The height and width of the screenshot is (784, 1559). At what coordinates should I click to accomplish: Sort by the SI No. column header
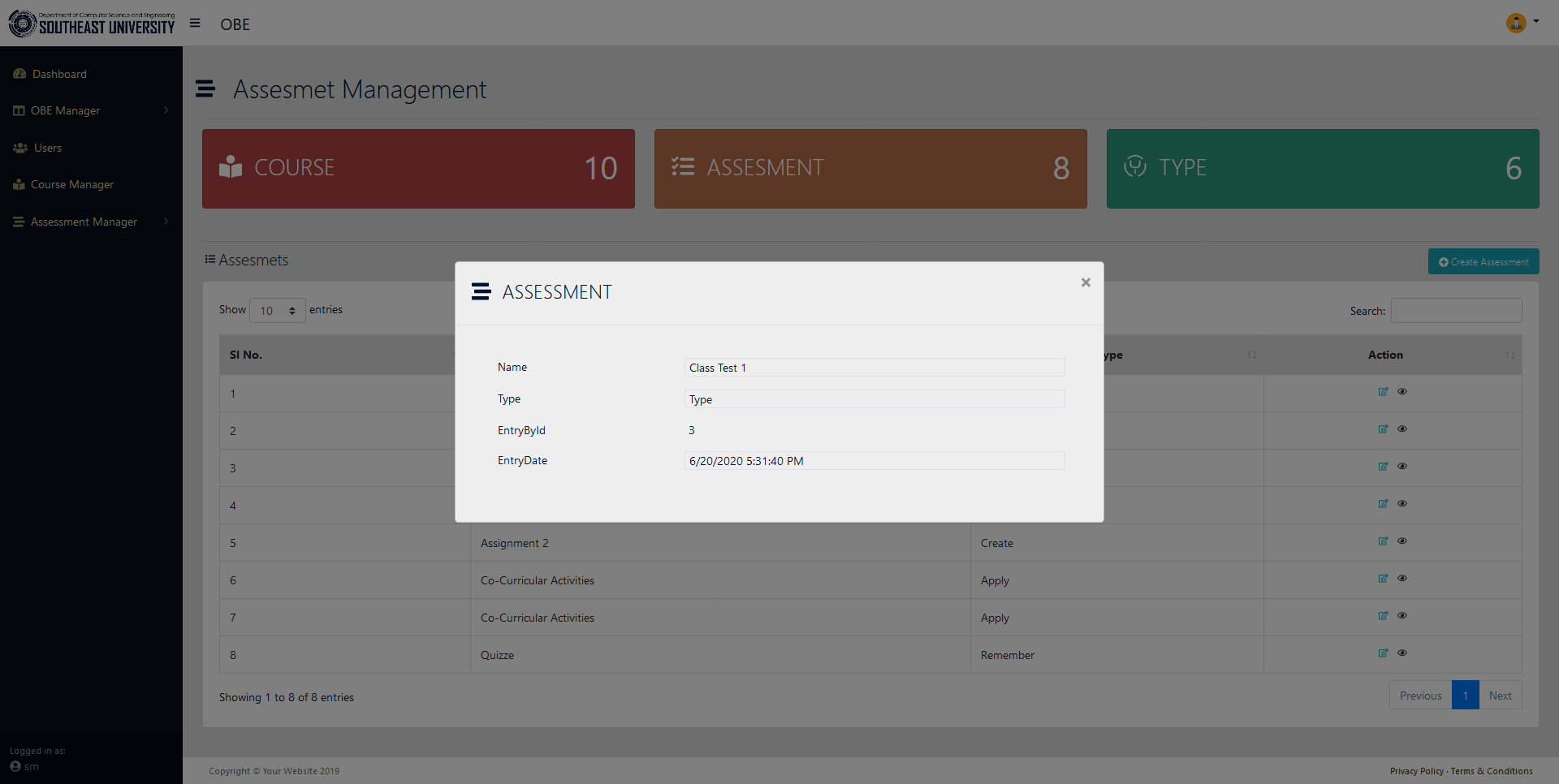coord(337,355)
